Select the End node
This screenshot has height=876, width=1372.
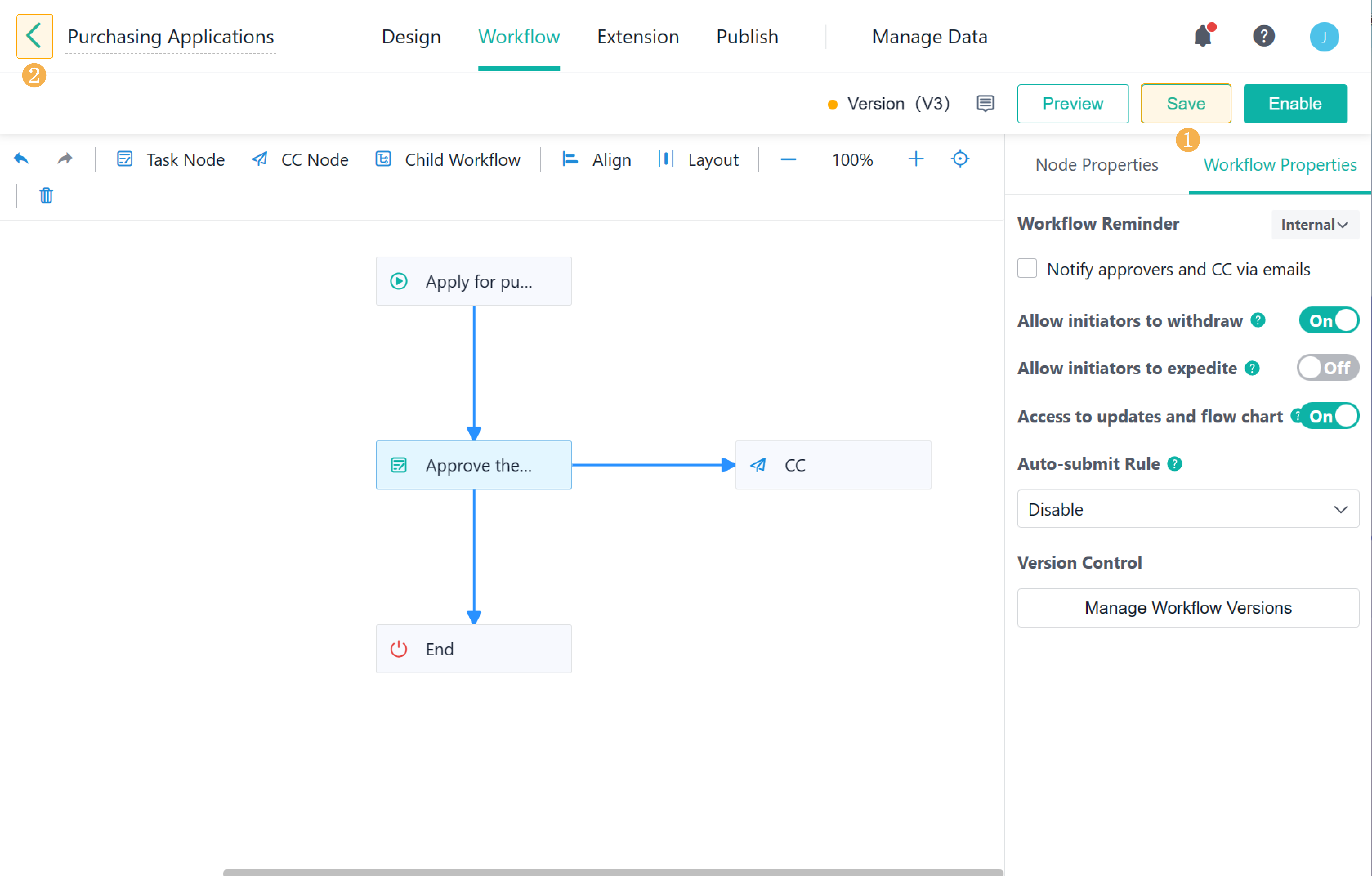click(x=474, y=649)
